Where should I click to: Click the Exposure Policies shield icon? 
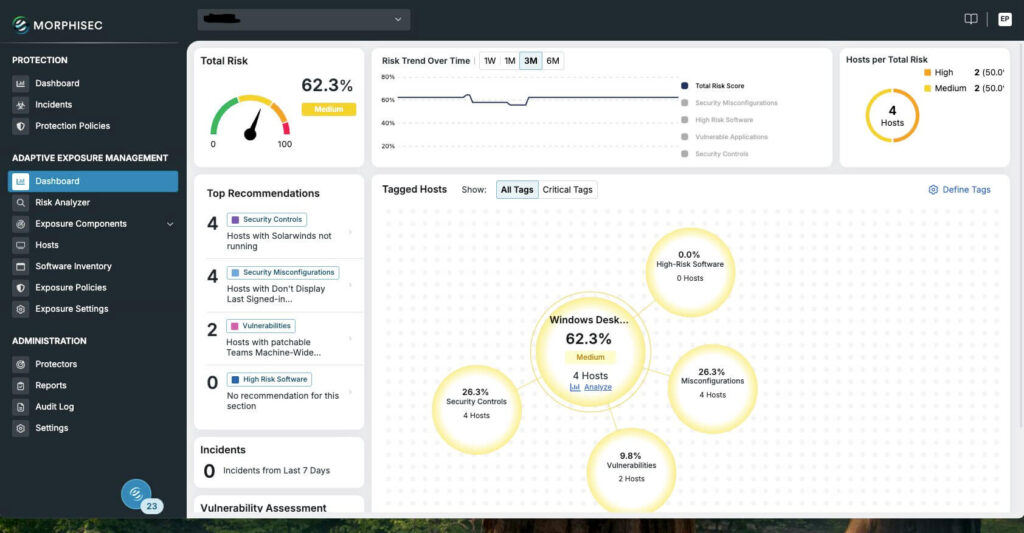[x=20, y=287]
